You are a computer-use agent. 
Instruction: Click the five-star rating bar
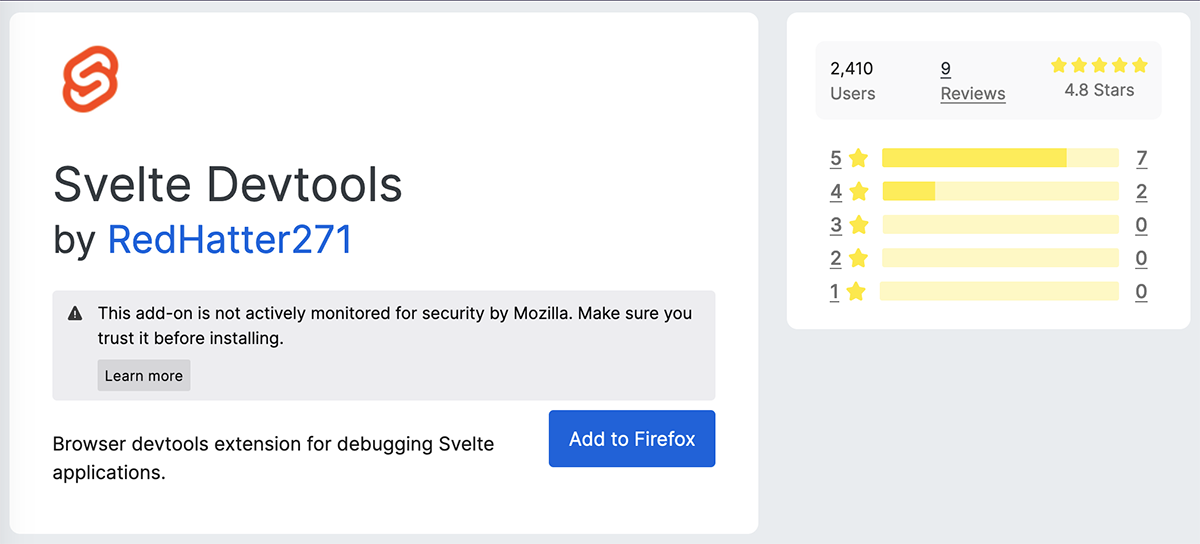tap(1000, 158)
